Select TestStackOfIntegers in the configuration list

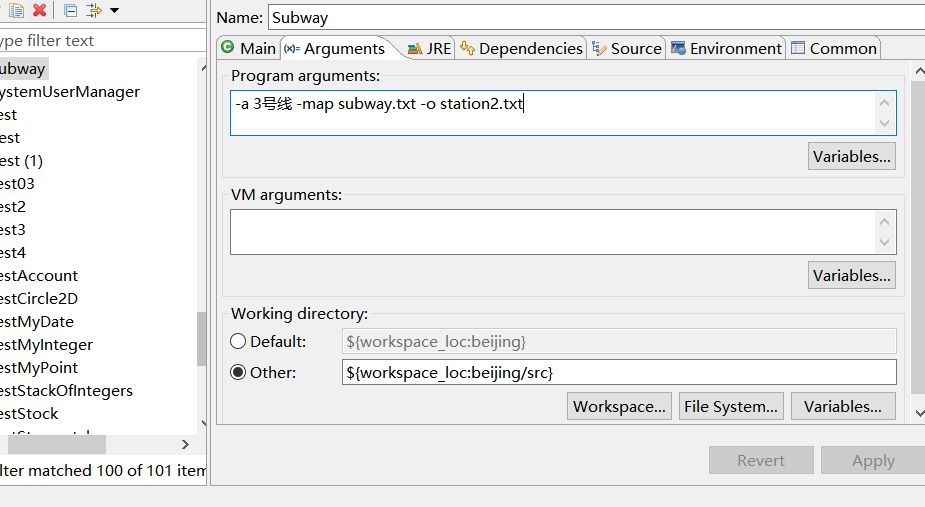[x=66, y=390]
